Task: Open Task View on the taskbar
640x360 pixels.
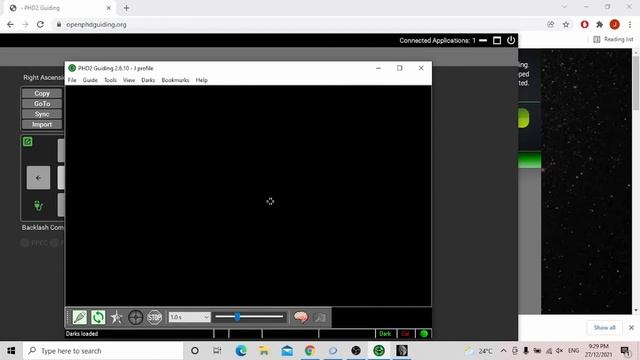Action: pyautogui.click(x=217, y=351)
